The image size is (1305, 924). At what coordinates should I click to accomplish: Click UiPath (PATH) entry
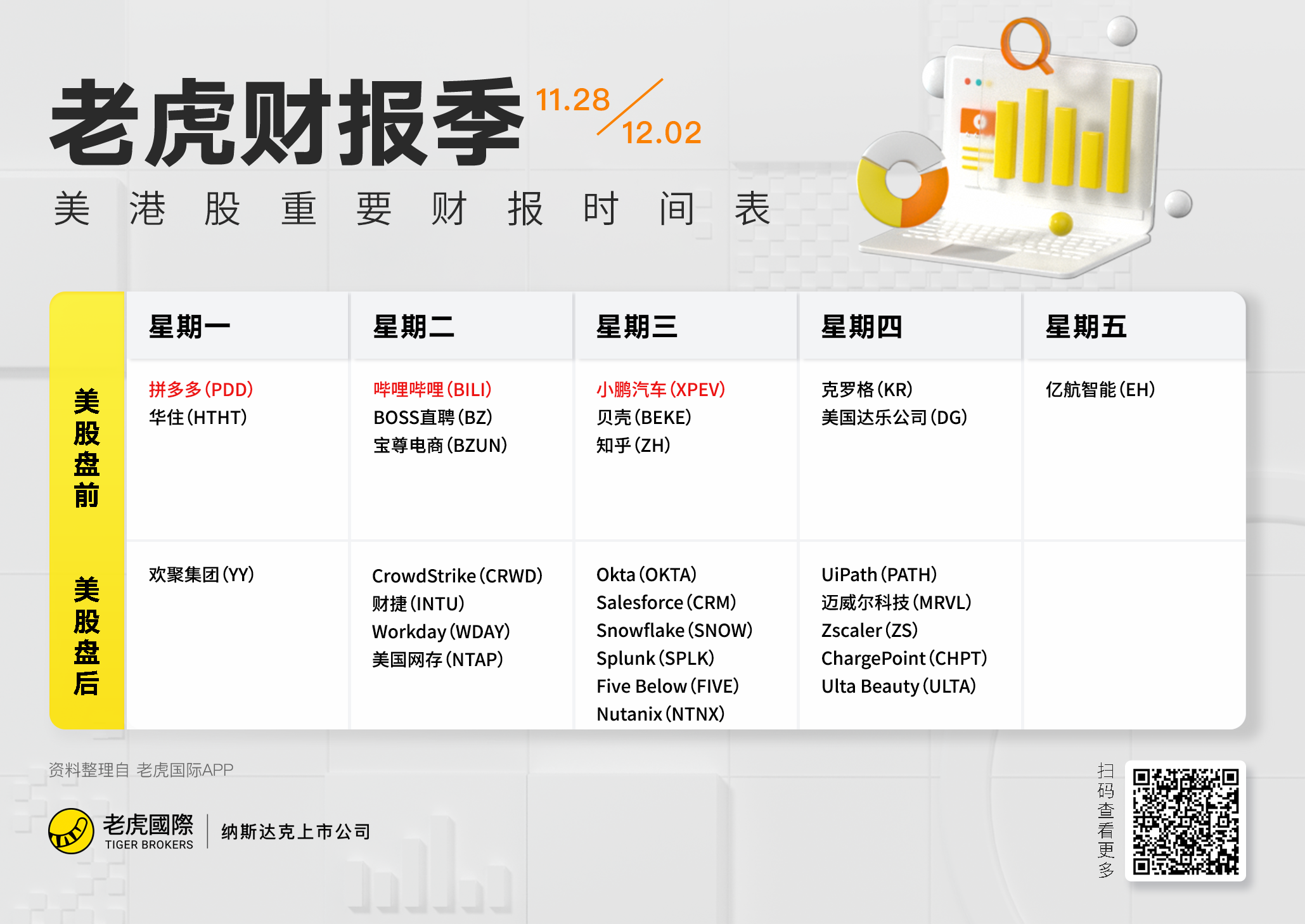879,574
